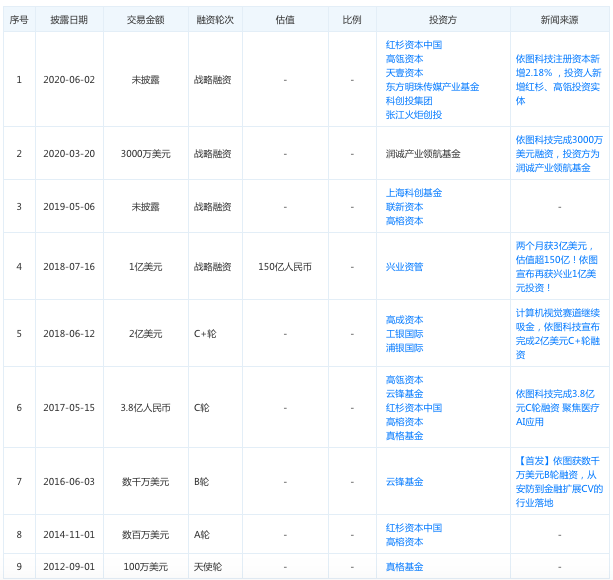Open 红杉资本中国 link in the 2017-05-15 row
Viewport: 613px width, 580px height.
[x=414, y=408]
